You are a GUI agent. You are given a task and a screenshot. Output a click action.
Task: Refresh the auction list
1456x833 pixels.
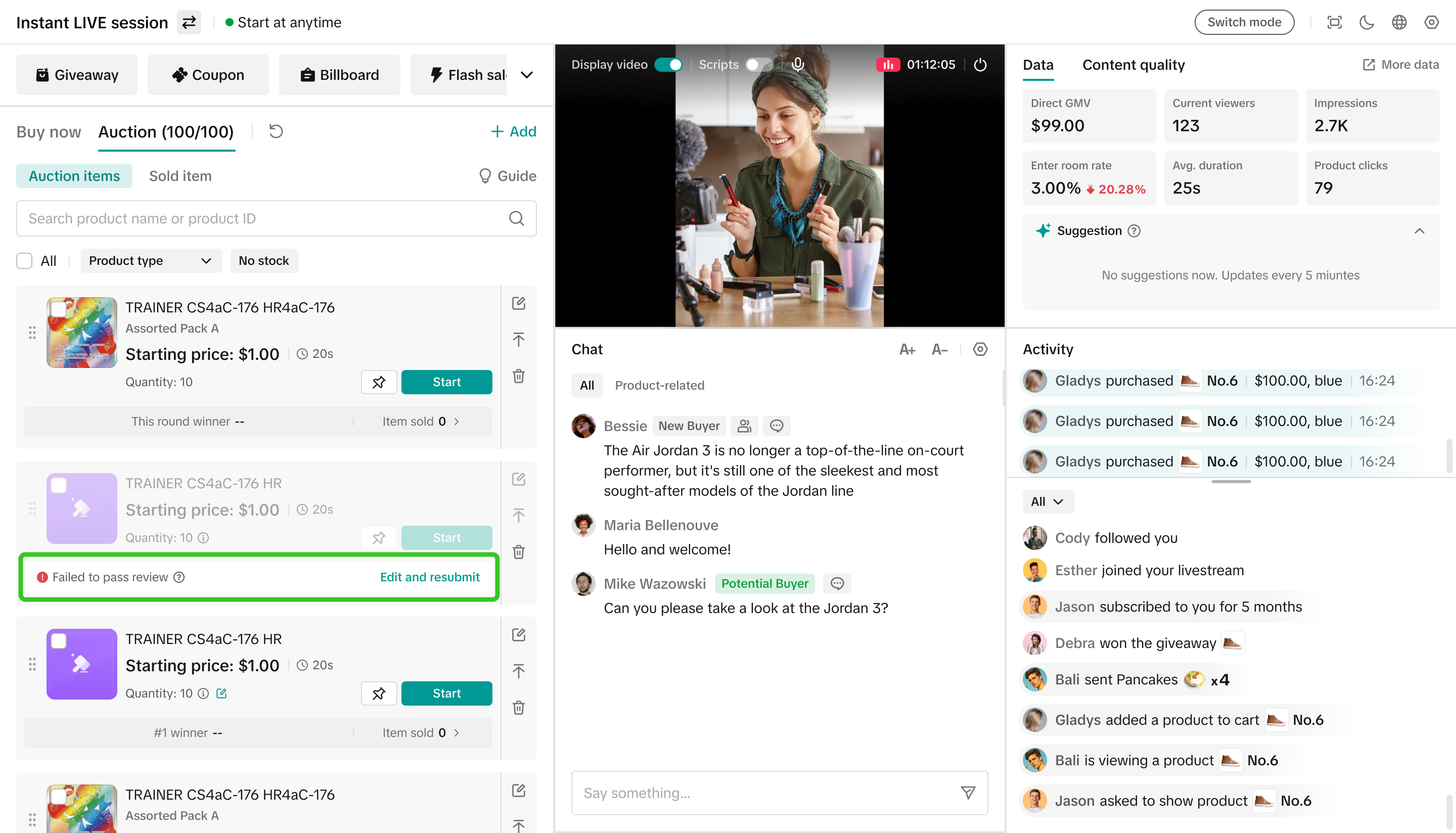coord(277,131)
